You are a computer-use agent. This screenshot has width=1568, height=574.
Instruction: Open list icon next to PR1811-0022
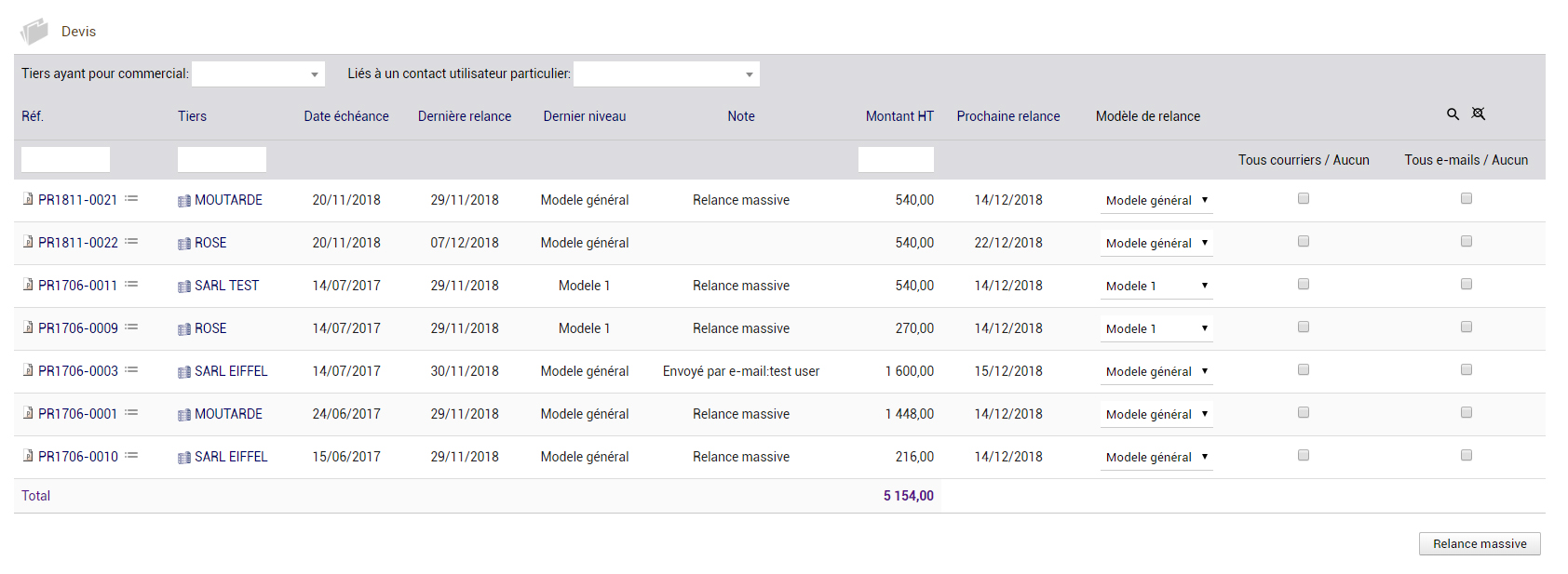pyautogui.click(x=131, y=242)
